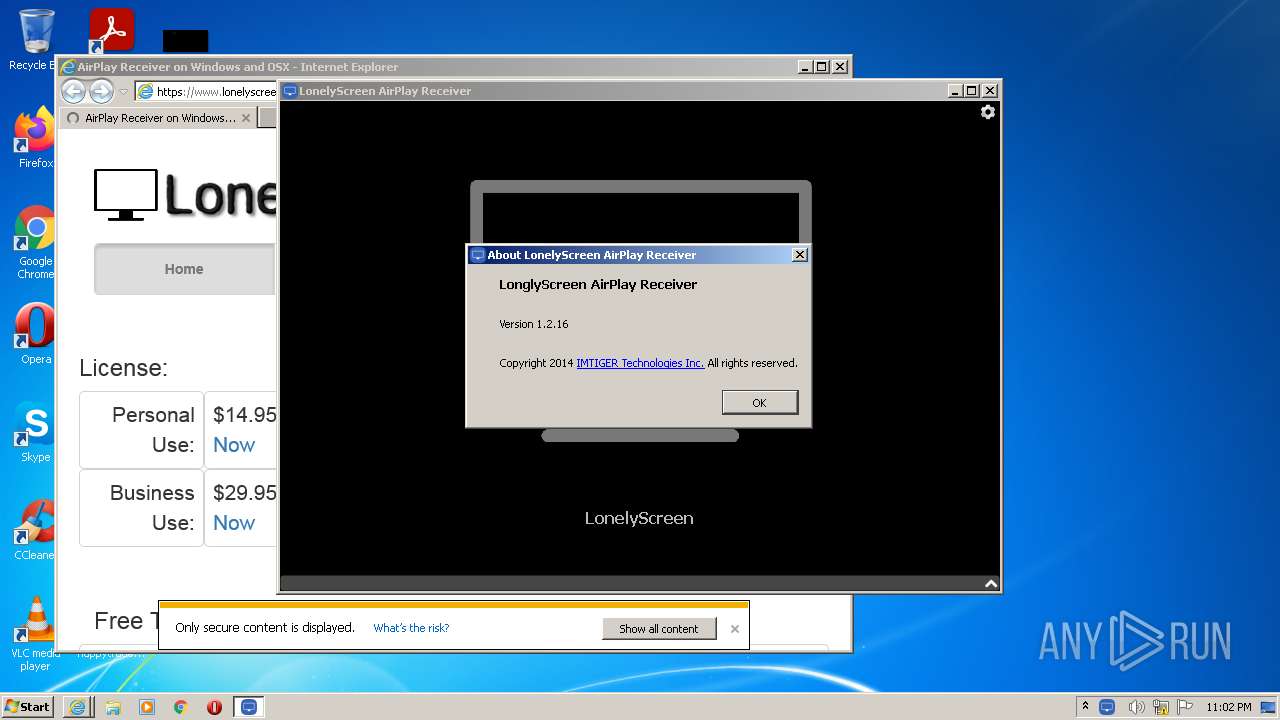Viewport: 1280px width, 720px height.
Task: Launch Firefox from the desktop
Action: pos(35,138)
